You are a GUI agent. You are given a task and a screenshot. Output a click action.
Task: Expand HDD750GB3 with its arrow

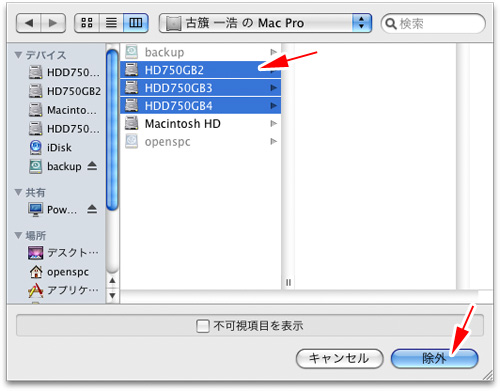click(x=274, y=88)
